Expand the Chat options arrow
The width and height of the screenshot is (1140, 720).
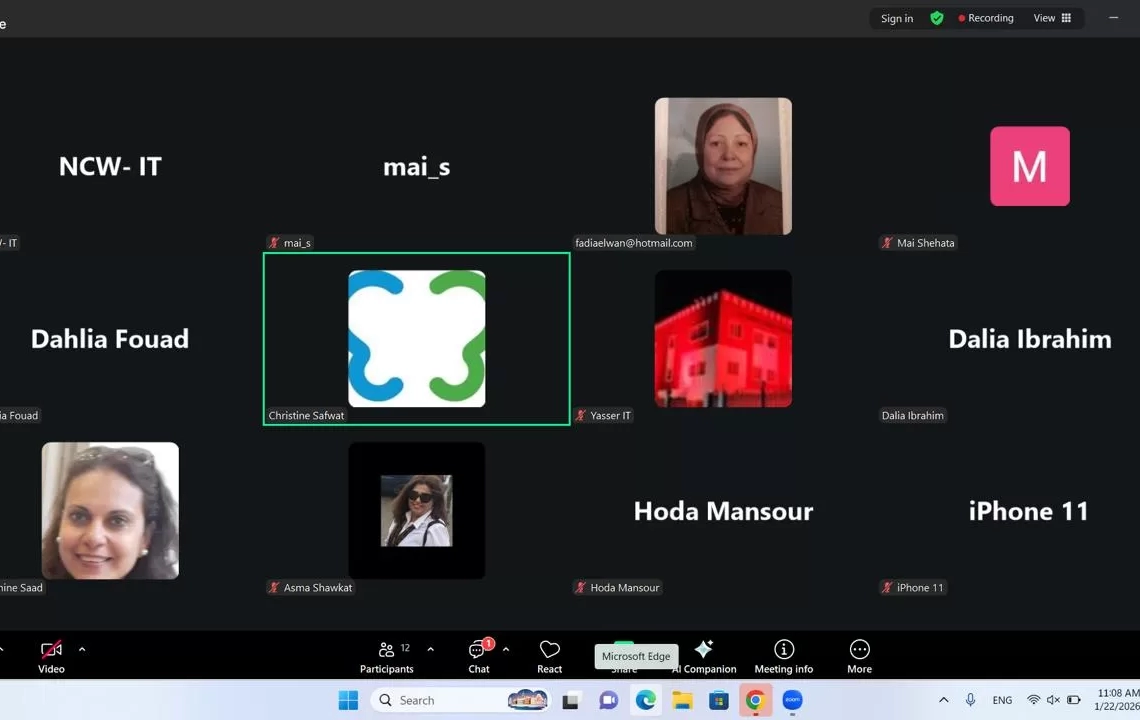pos(506,649)
